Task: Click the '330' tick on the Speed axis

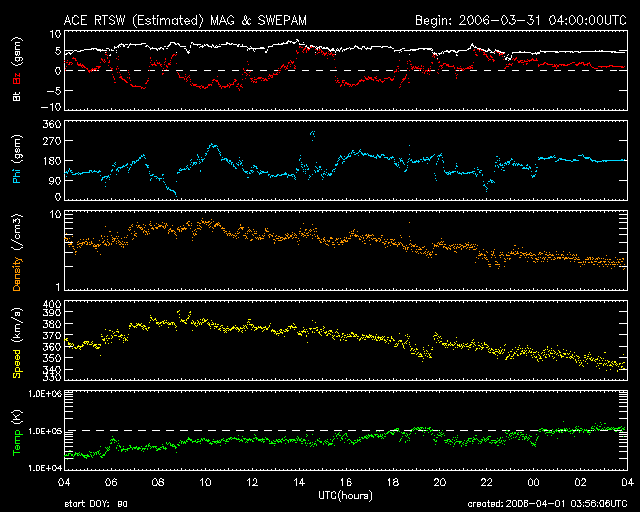Action: 52,377
